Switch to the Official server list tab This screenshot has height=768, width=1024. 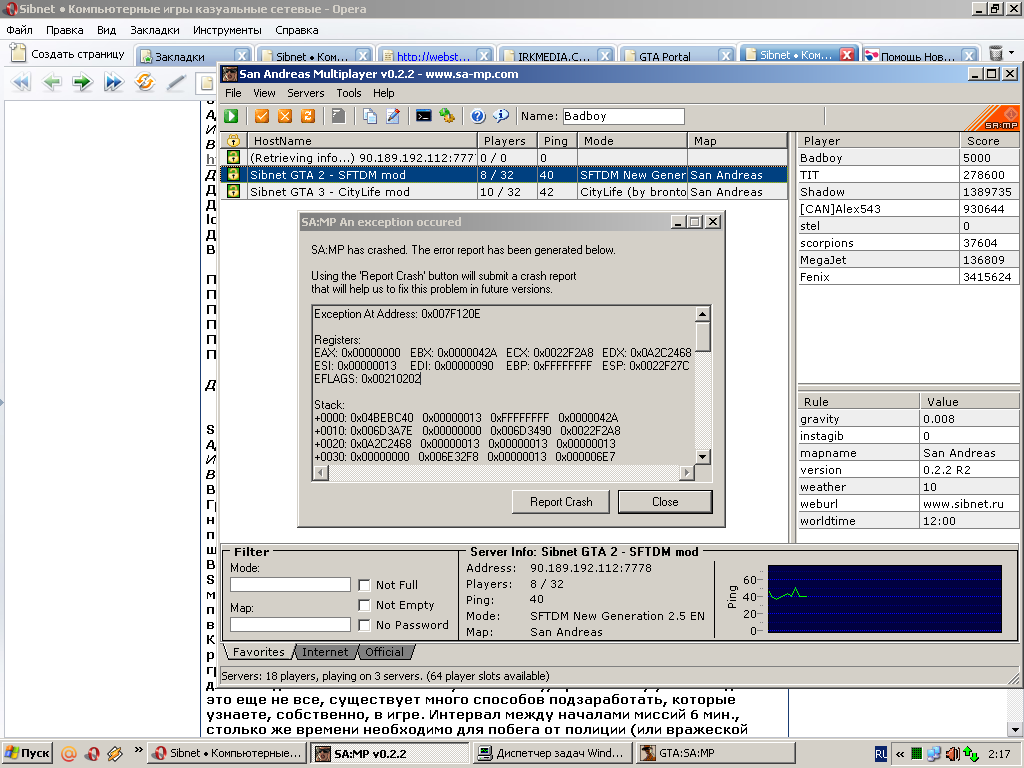[385, 652]
